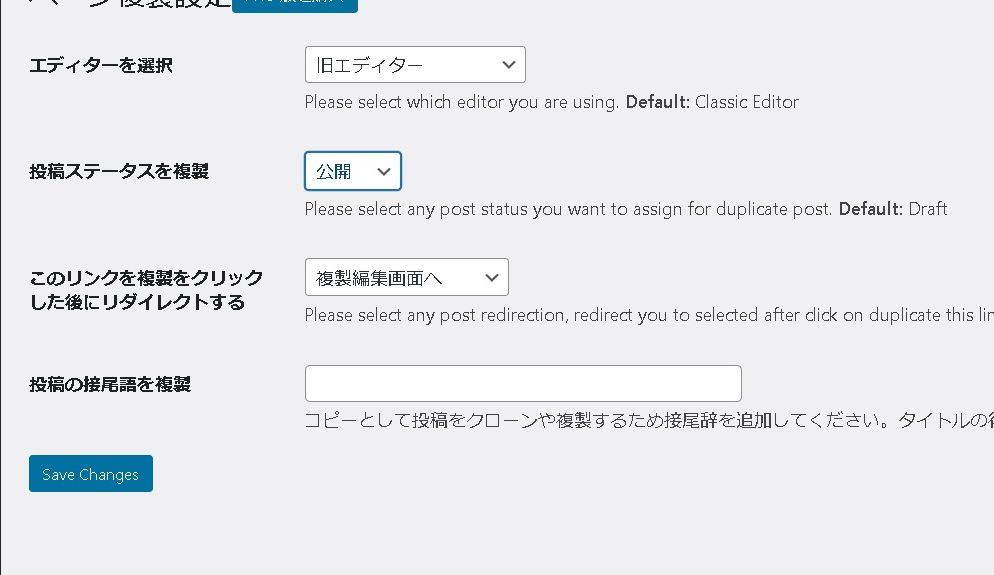Screen dimensions: 994x575
Task: Click the chevron arrow on the 公開 select
Action: 384,171
